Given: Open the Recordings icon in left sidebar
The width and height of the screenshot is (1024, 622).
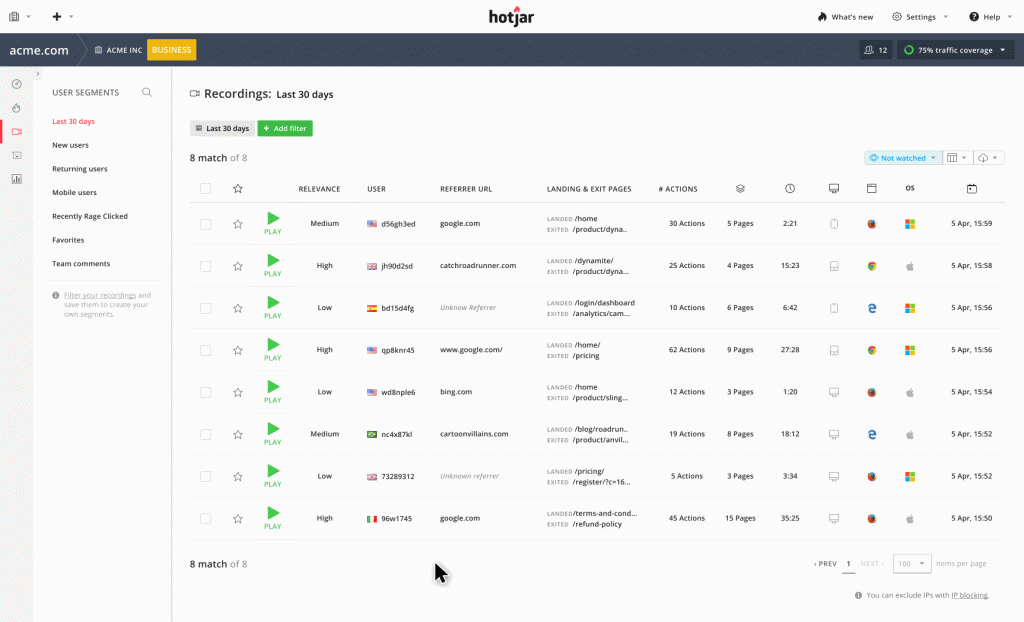Looking at the screenshot, I should (x=16, y=131).
